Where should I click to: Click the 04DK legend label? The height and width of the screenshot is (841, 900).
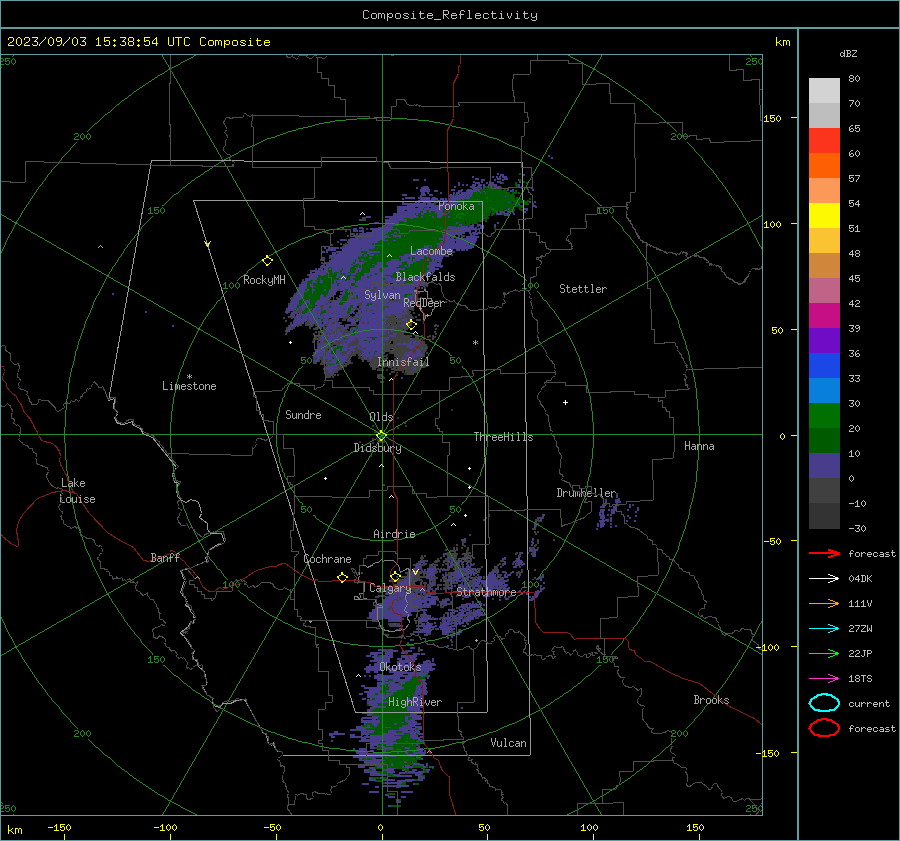click(860, 579)
